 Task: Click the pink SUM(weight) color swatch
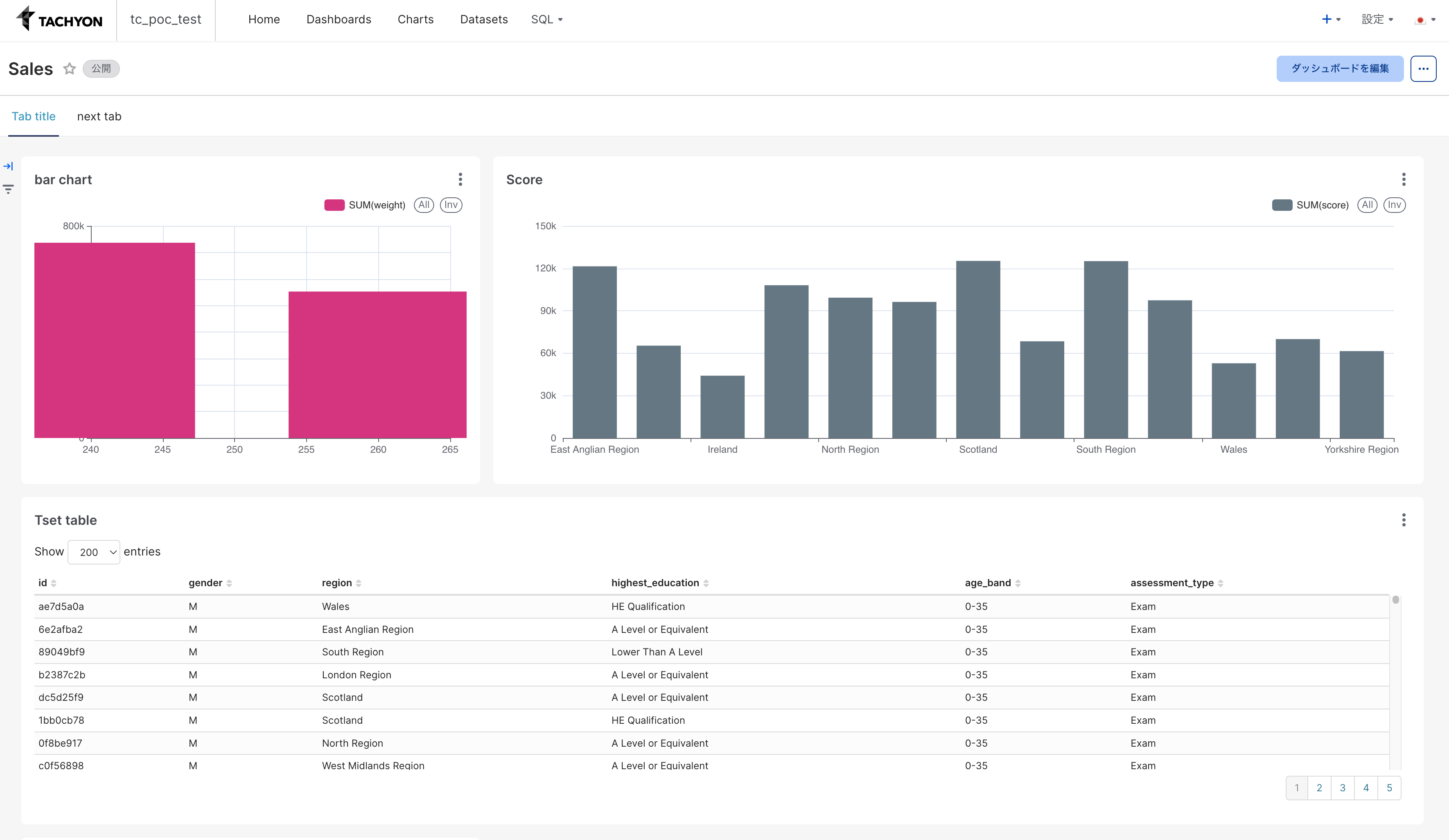tap(334, 205)
